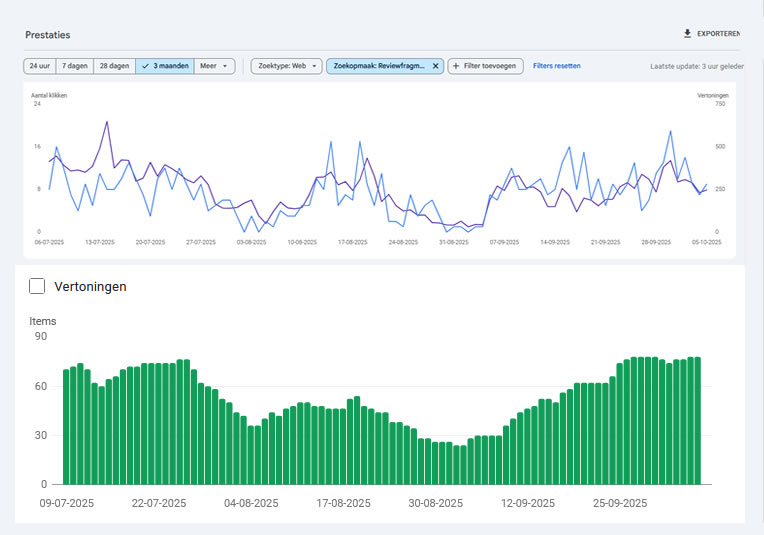Screen dimensions: 764x535
Task: Click the EXPORTEREN button
Action: [718, 34]
